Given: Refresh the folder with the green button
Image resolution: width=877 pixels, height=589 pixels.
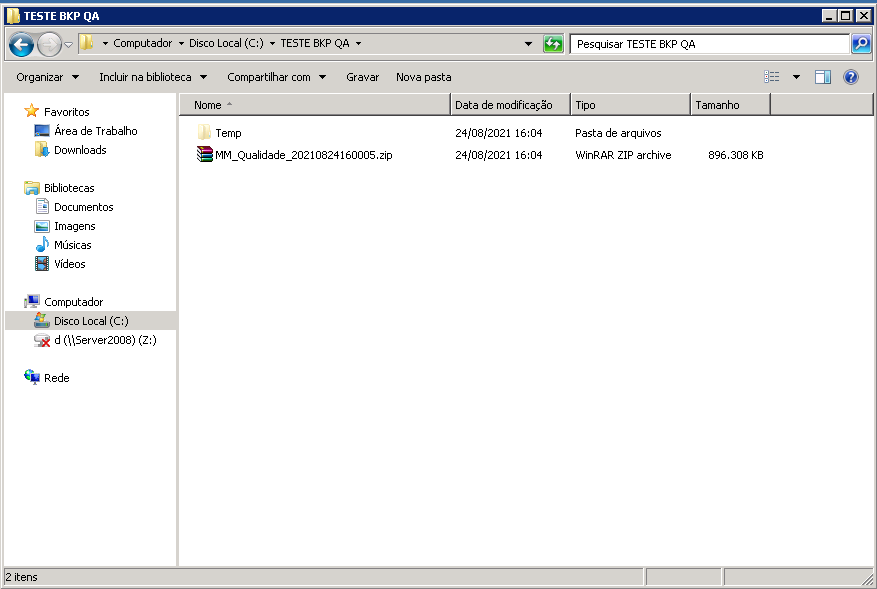Looking at the screenshot, I should point(553,44).
